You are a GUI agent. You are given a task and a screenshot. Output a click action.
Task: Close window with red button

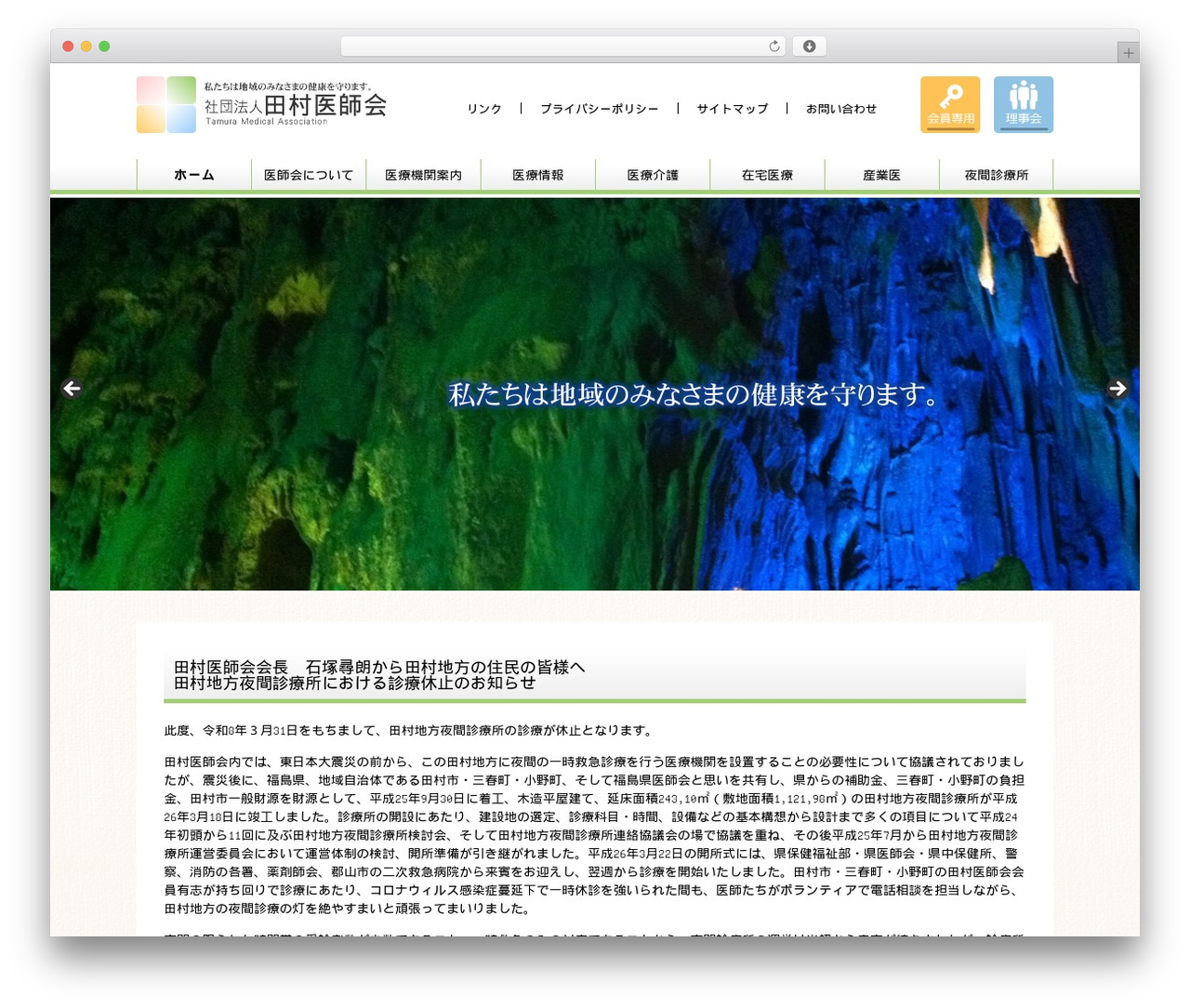pos(68,46)
